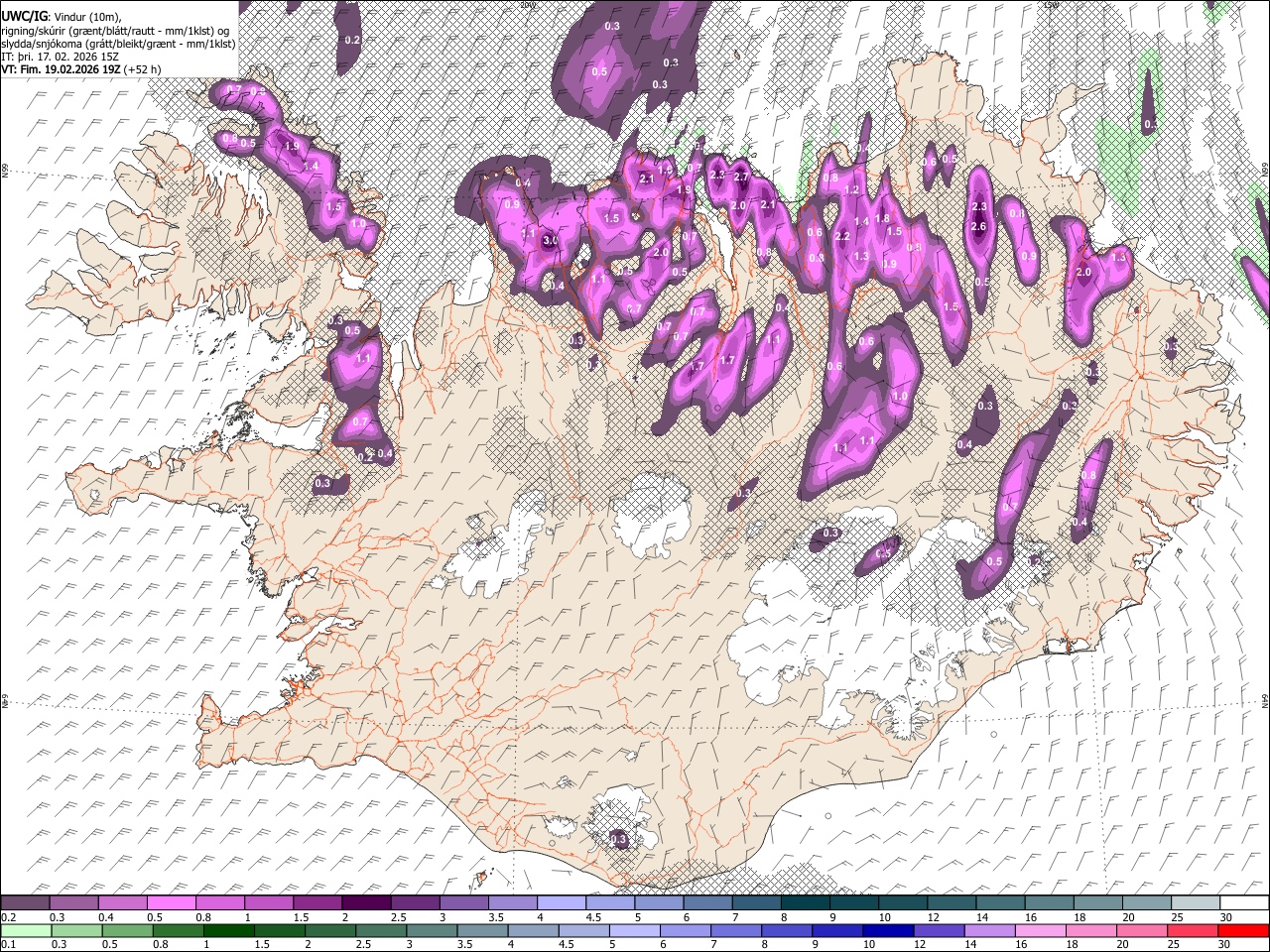Click the '2.6' snowfall value on the map
Viewport: 1270px width, 952px height.
[979, 226]
